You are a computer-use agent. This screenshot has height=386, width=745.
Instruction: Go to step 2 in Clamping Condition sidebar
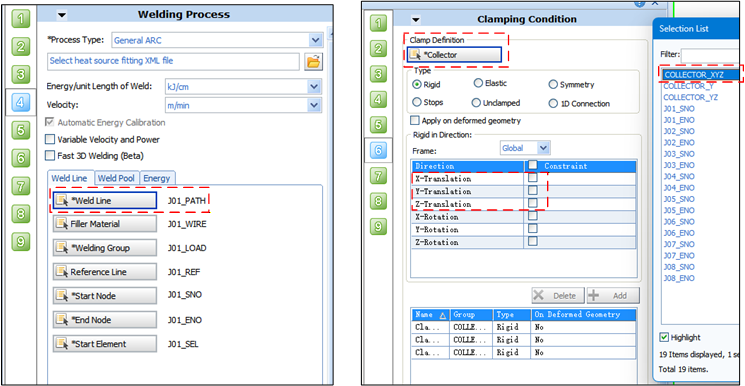(378, 48)
